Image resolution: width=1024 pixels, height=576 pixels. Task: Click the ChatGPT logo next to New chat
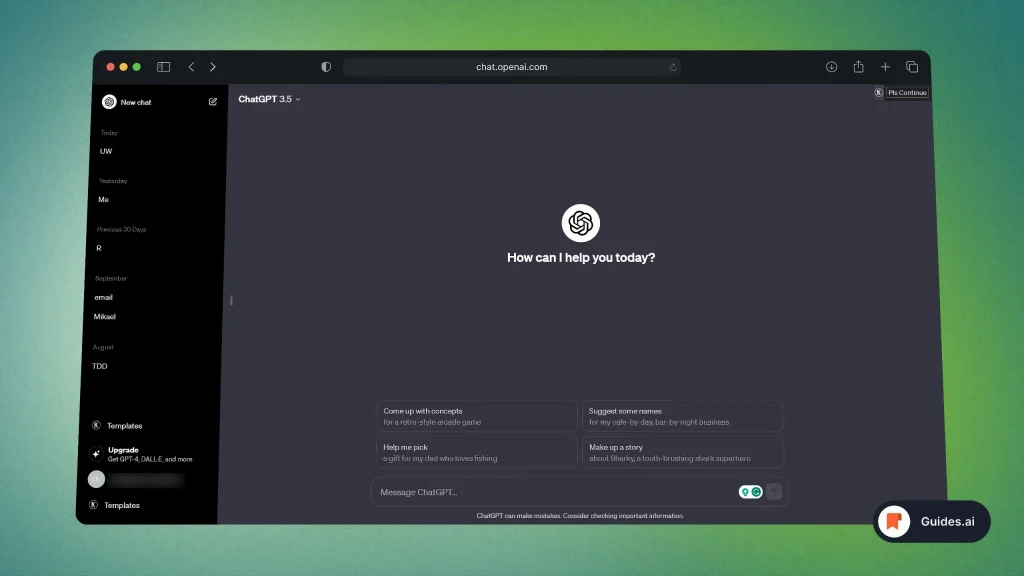109,102
